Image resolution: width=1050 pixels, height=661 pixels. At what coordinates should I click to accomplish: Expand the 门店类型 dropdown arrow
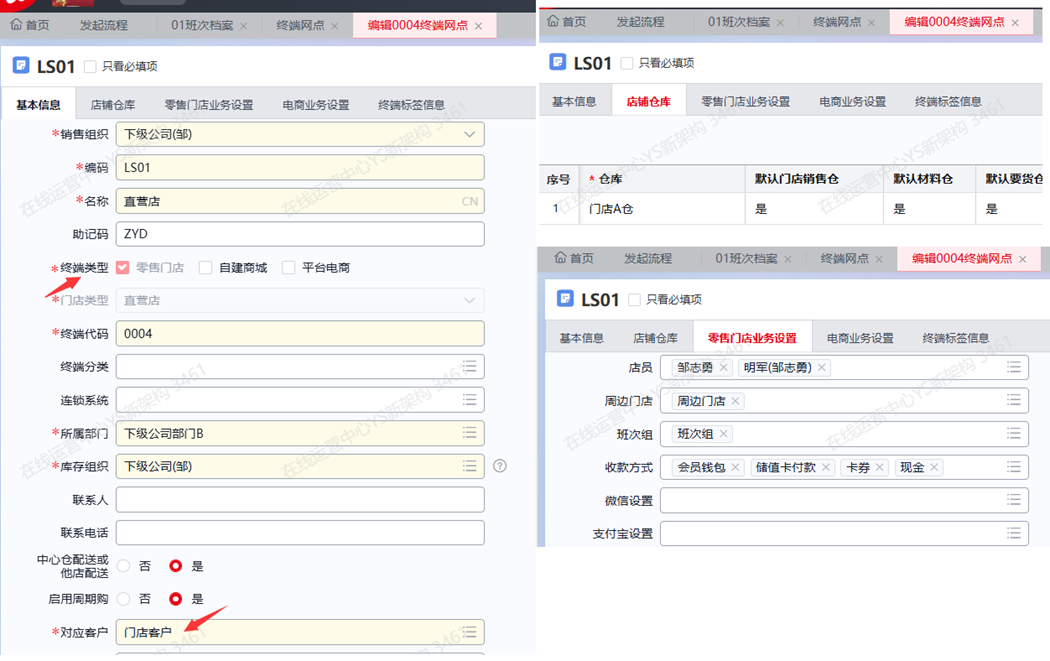[x=469, y=300]
